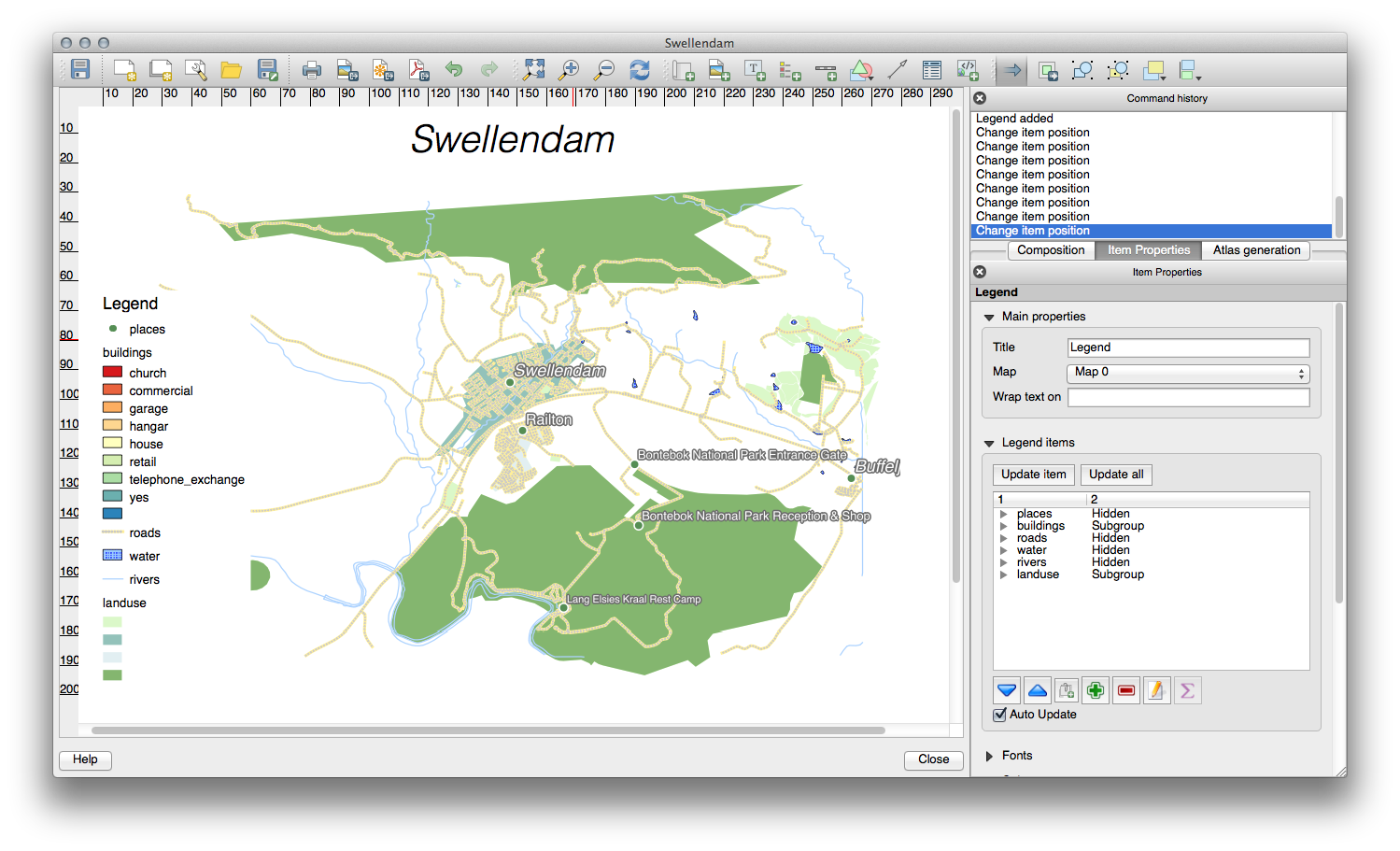Screen dimensions: 1400x851
Task: Add a legend item with green plus
Action: [x=1096, y=690]
